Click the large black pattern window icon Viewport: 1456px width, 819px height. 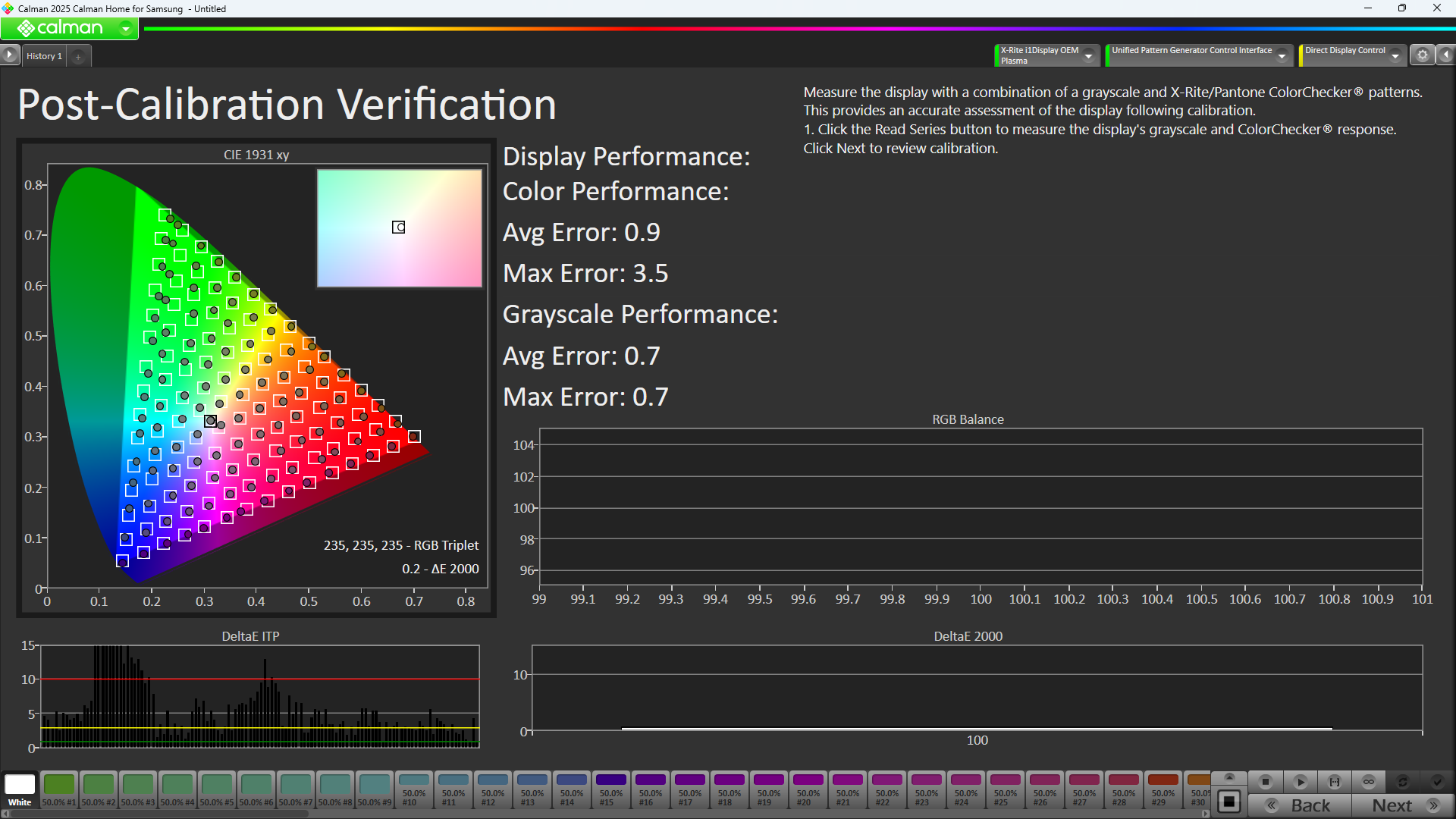(1229, 802)
